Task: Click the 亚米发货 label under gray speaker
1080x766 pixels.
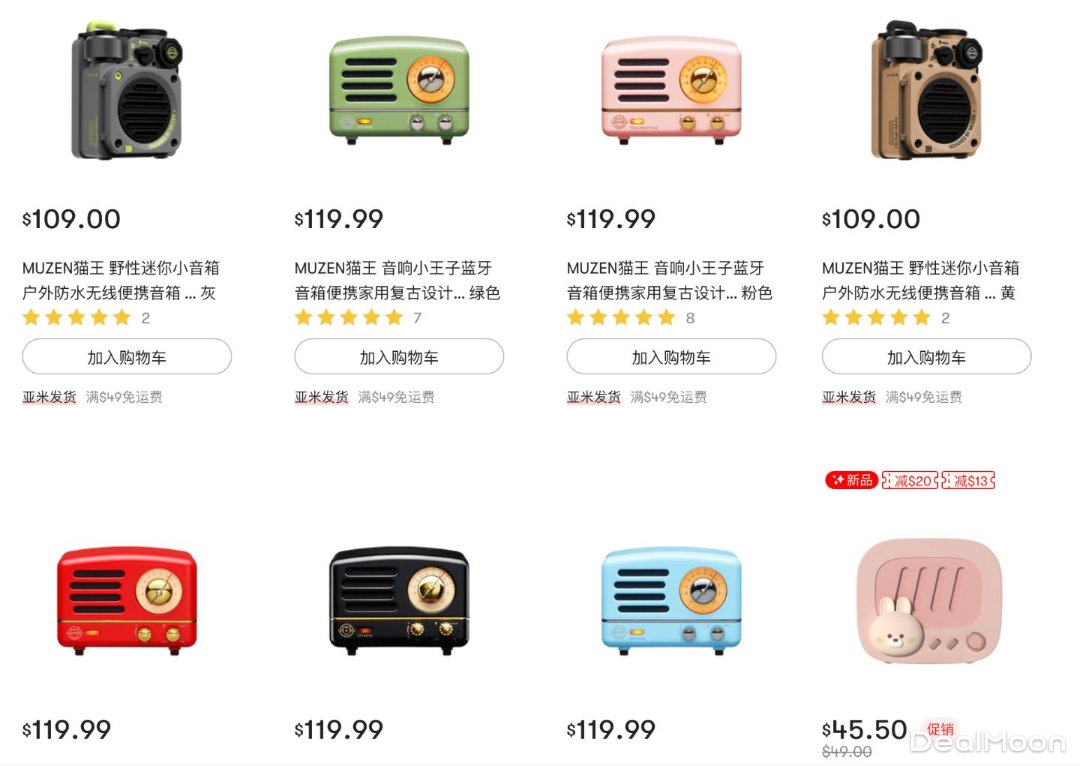Action: click(50, 397)
